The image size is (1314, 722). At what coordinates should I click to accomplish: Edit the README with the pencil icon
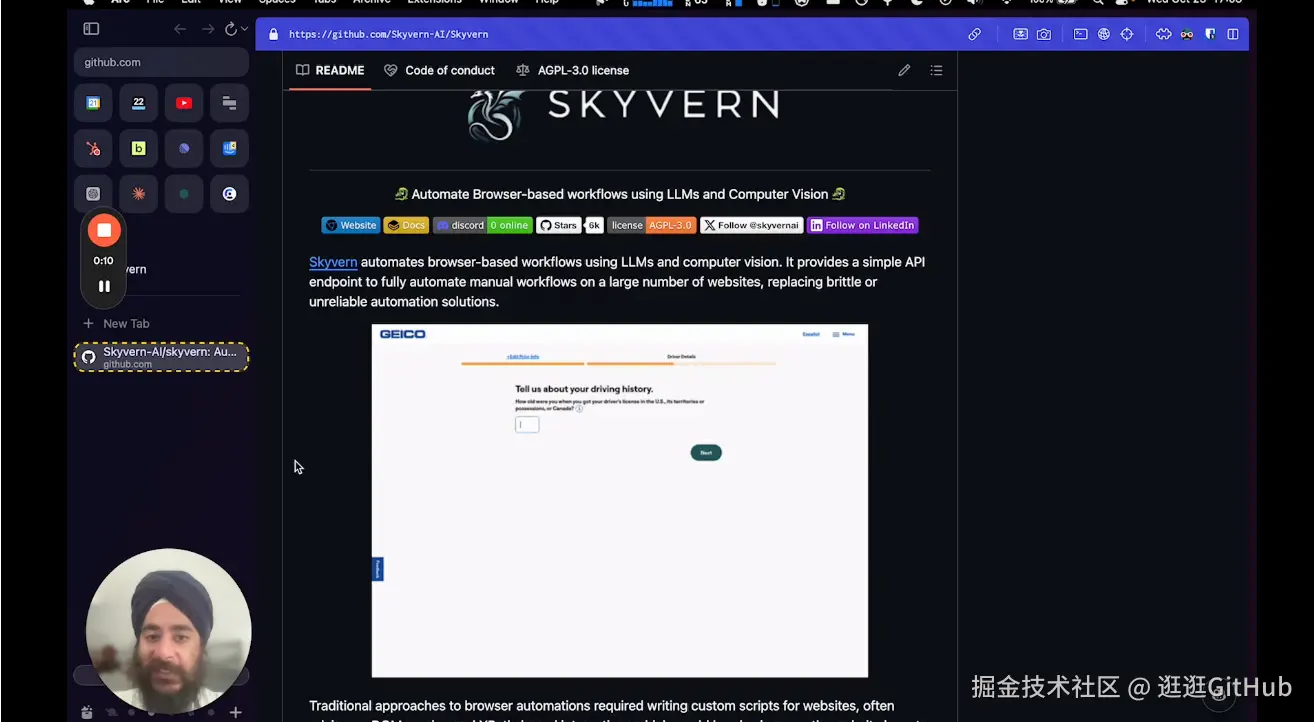point(904,70)
